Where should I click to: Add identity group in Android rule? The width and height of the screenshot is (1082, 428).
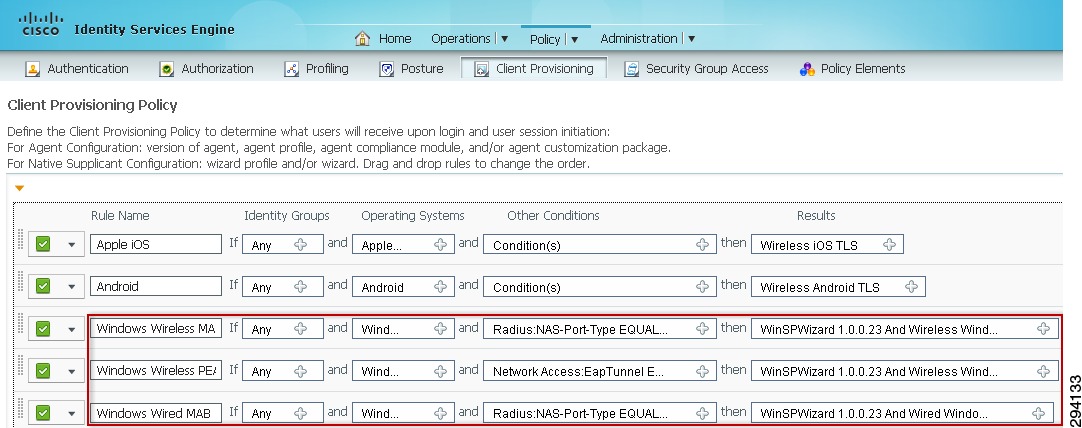(301, 286)
